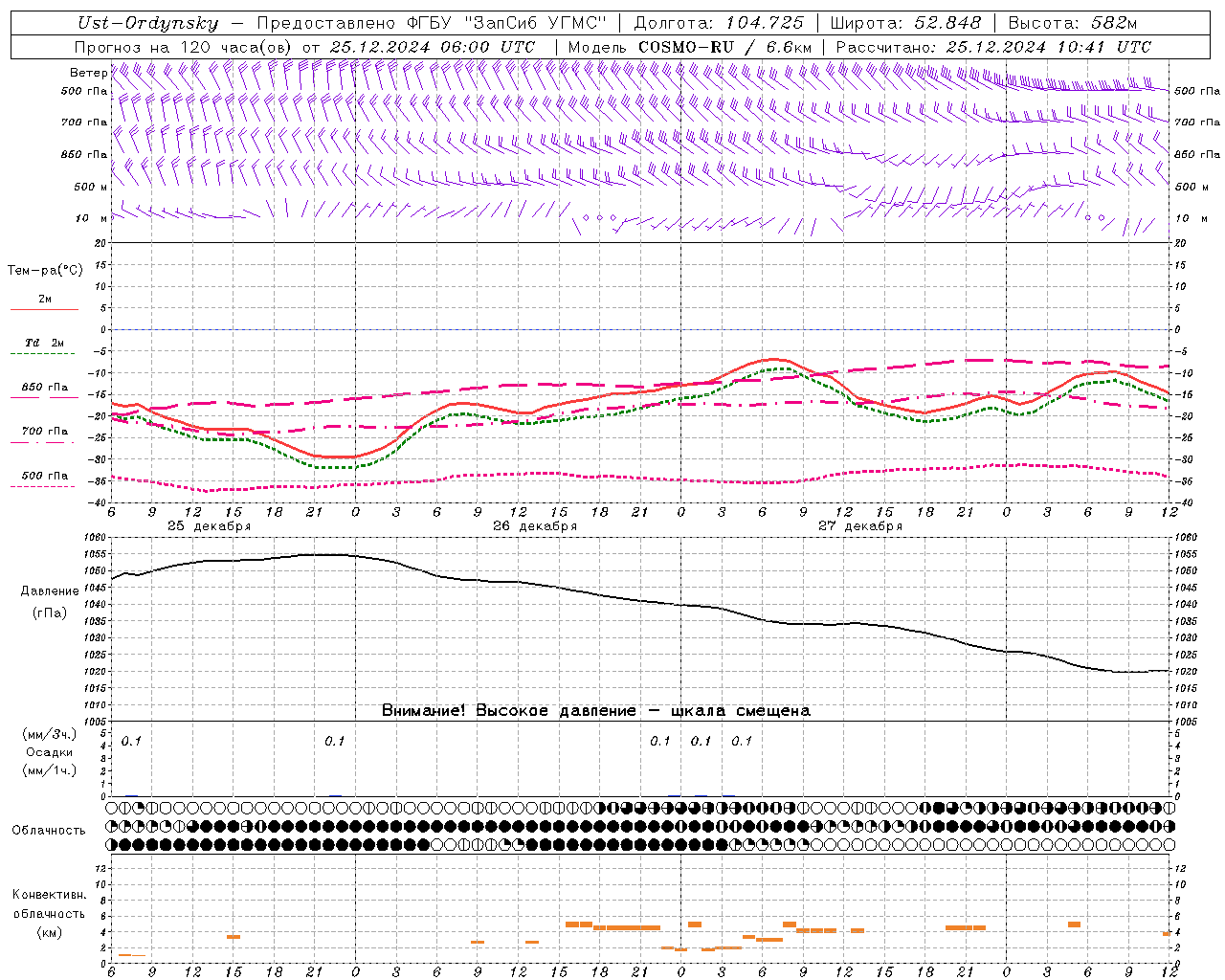The height and width of the screenshot is (980, 1225).
Task: Click the 'Ветер' wind panel label
Action: click(89, 73)
